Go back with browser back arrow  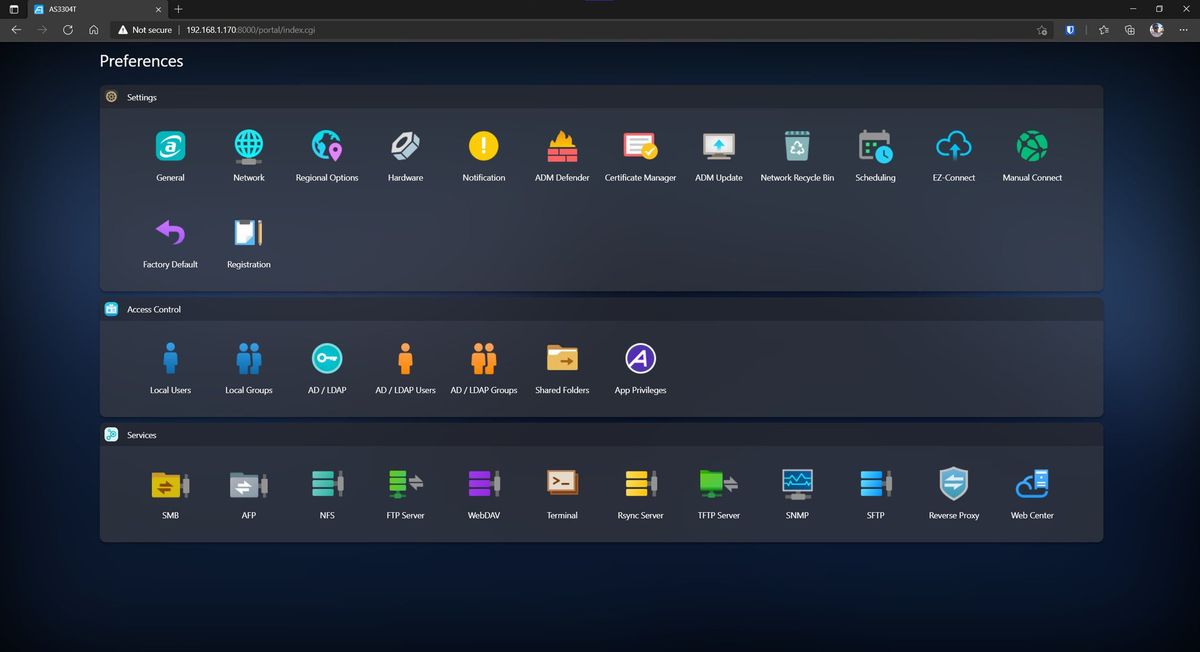point(16,30)
